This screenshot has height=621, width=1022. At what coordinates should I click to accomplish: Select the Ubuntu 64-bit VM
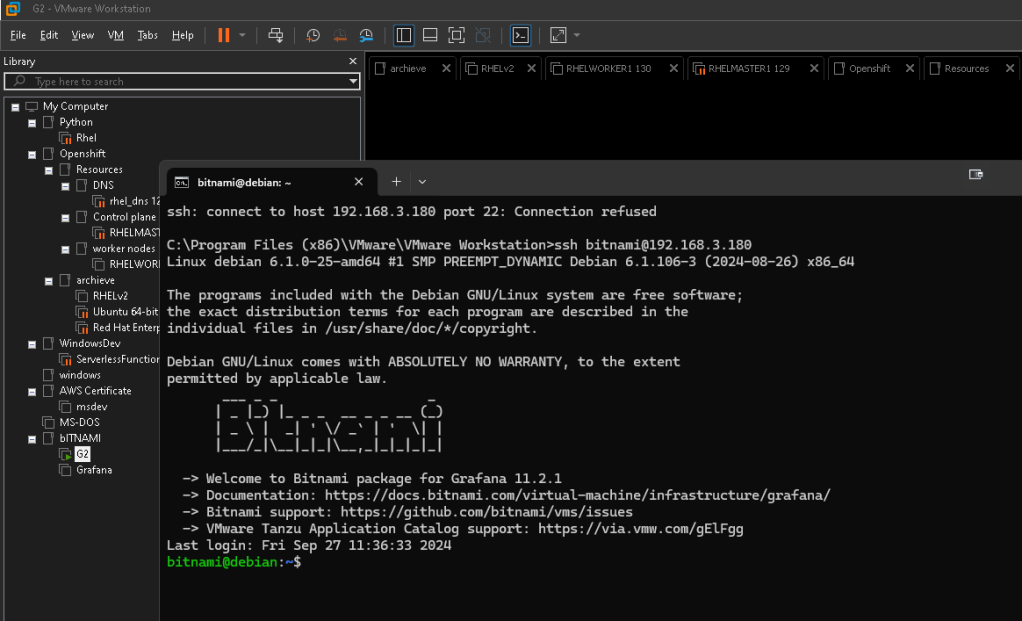[124, 311]
